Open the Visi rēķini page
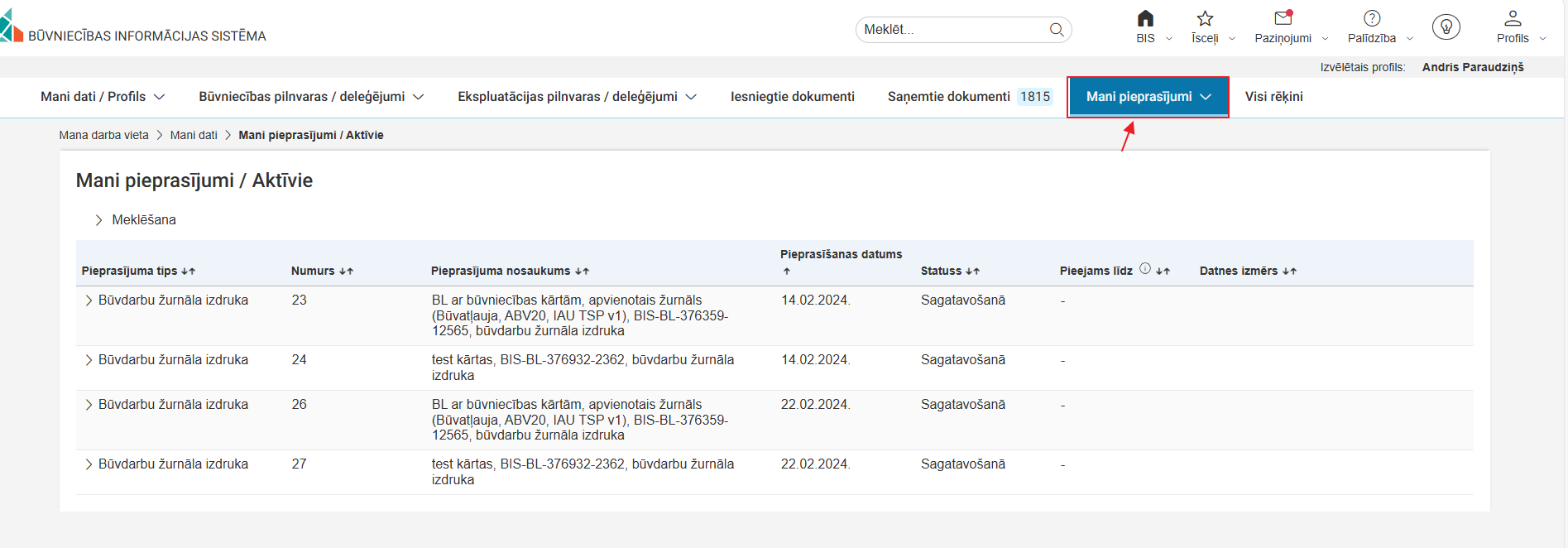 click(1273, 97)
